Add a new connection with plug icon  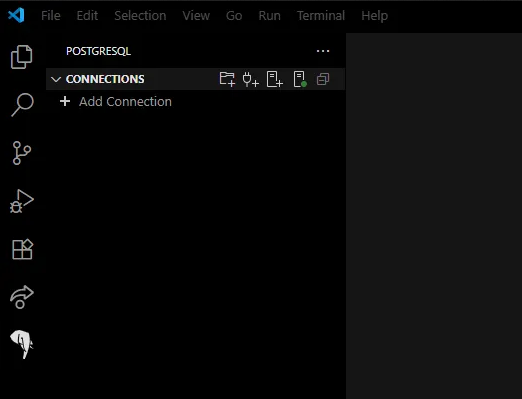[251, 79]
